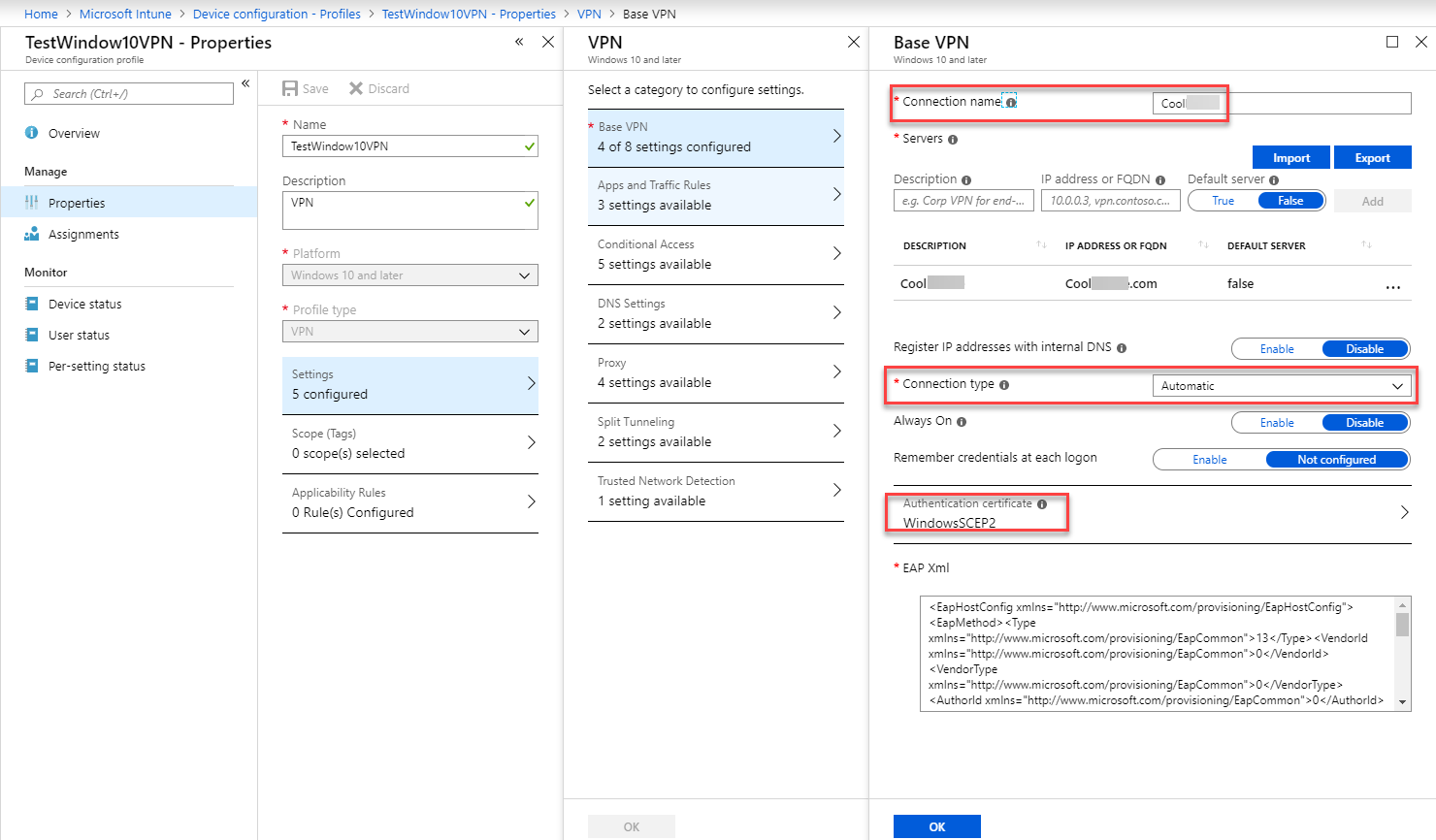Viewport: 1436px width, 840px height.
Task: Click info icon beside Default server
Action: (x=1274, y=180)
